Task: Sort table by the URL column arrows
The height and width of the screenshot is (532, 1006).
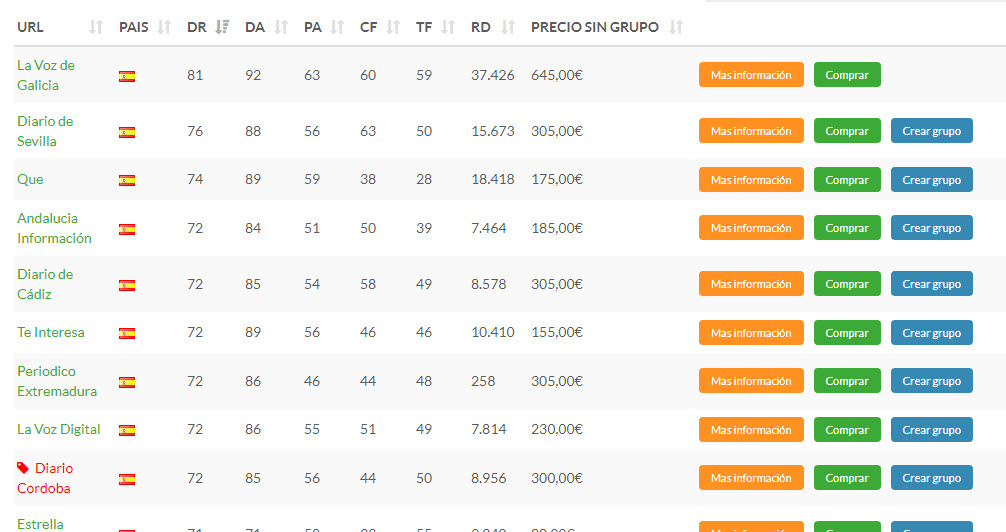Action: click(96, 27)
